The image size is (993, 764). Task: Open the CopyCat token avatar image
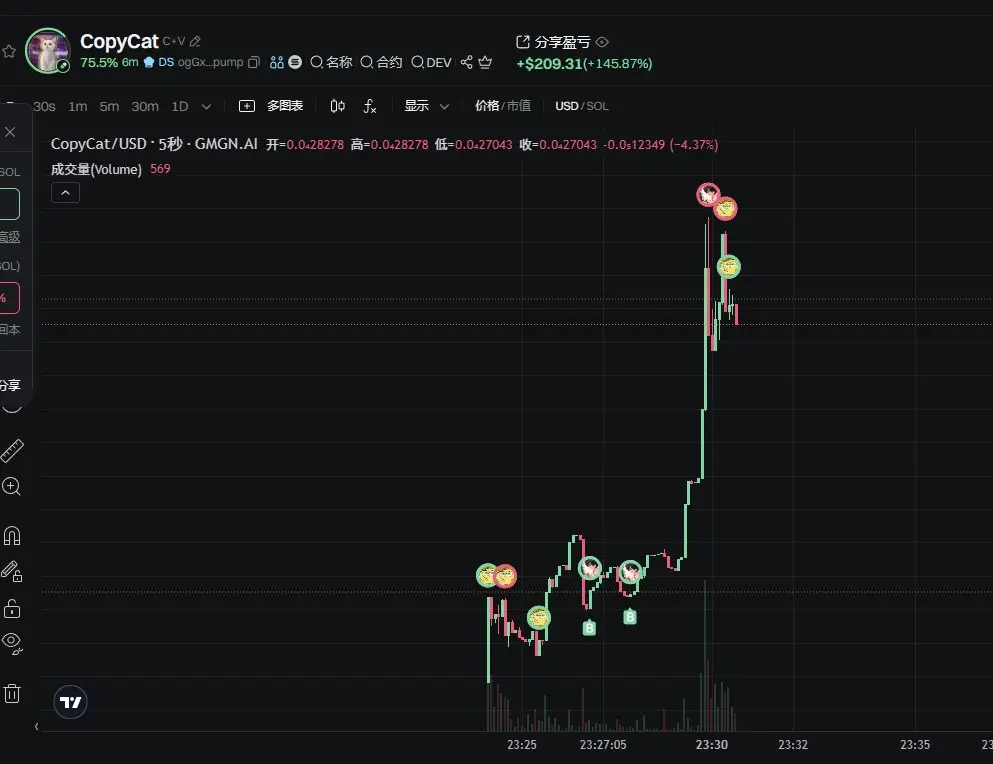point(47,51)
